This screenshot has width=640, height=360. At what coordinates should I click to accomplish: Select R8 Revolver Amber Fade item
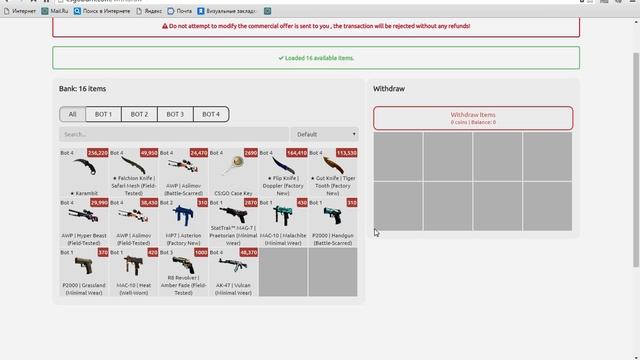coord(184,272)
